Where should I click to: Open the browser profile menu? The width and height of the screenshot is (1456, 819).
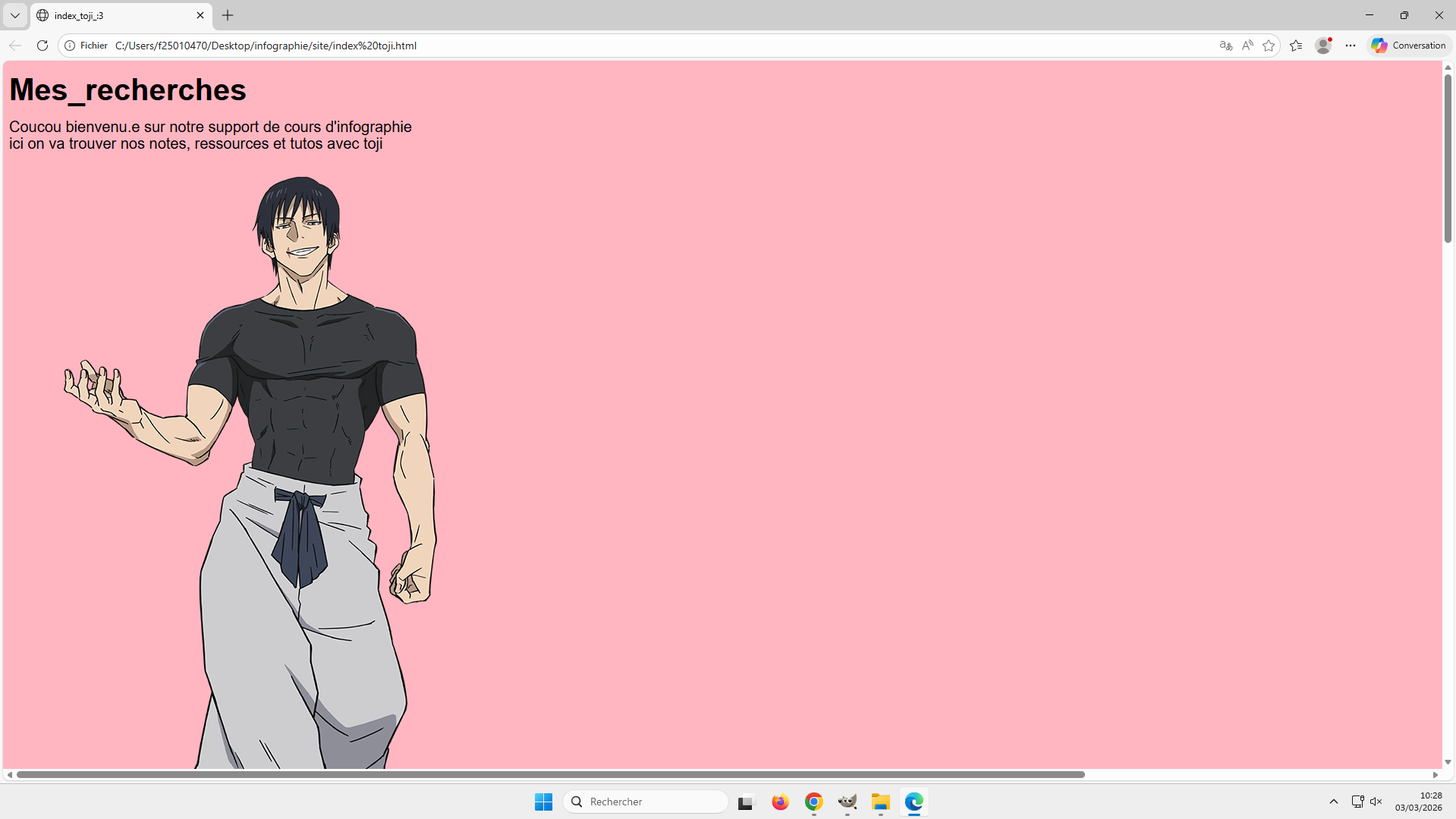point(1323,46)
